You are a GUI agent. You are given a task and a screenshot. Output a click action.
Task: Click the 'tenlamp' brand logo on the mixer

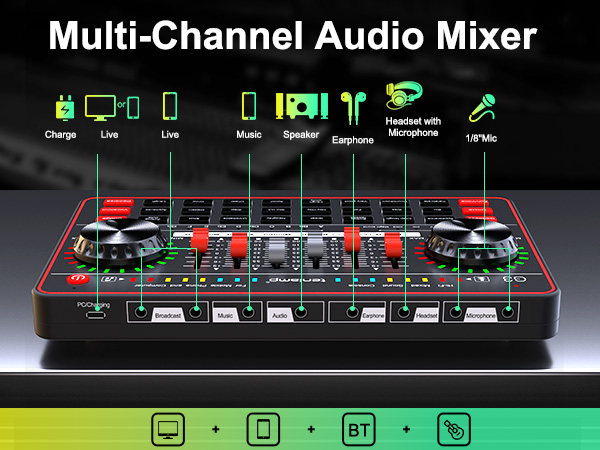click(x=295, y=280)
